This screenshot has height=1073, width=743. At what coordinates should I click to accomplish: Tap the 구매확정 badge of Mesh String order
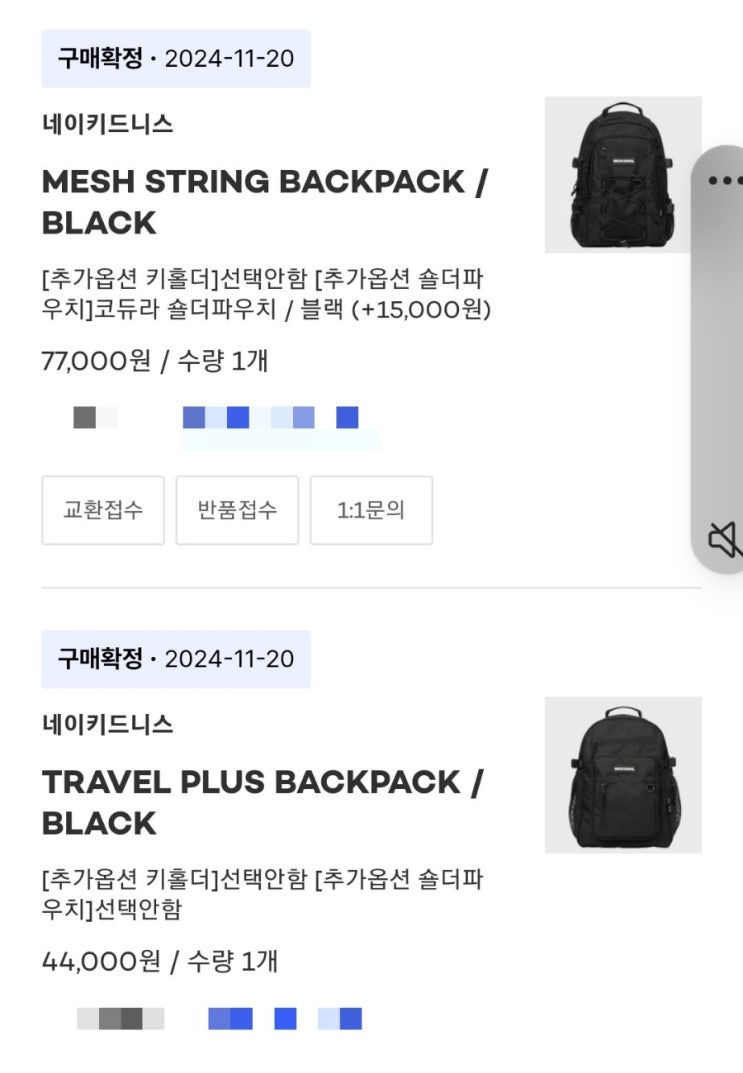click(176, 59)
